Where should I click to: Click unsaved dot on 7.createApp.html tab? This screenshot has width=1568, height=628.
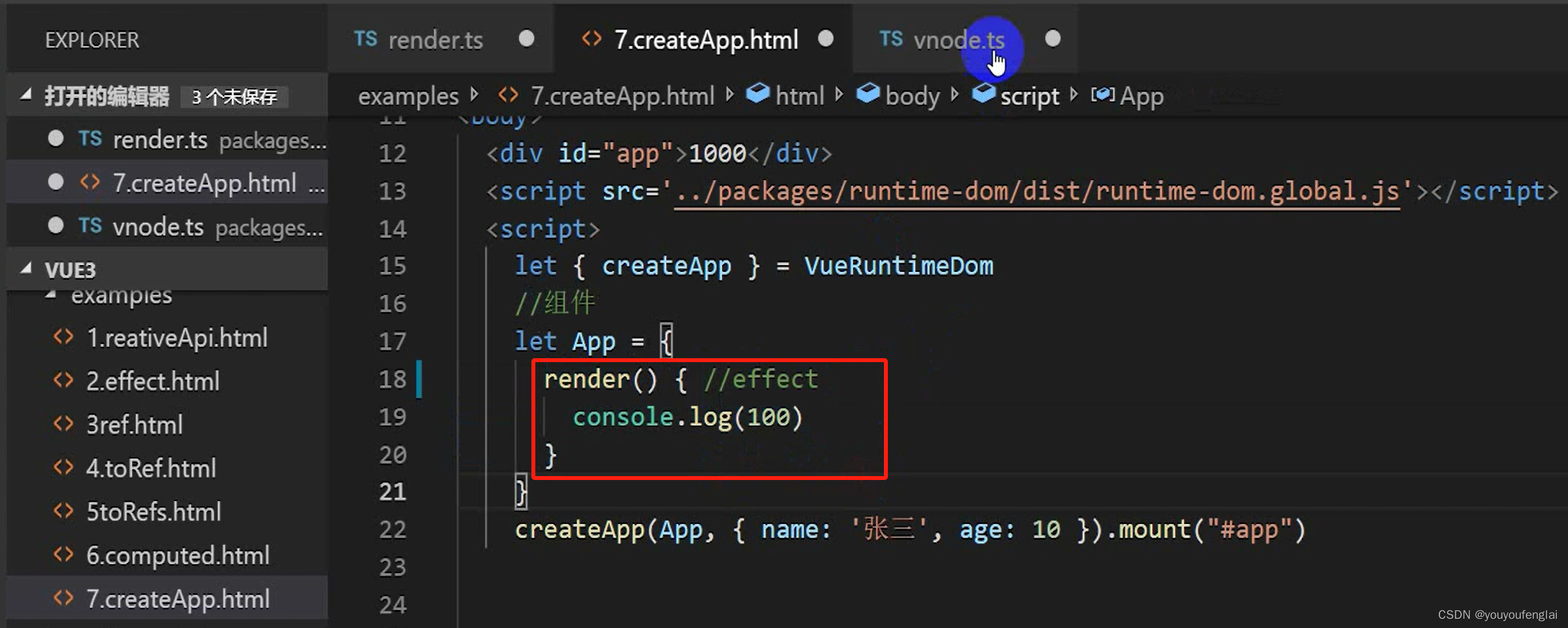(826, 39)
